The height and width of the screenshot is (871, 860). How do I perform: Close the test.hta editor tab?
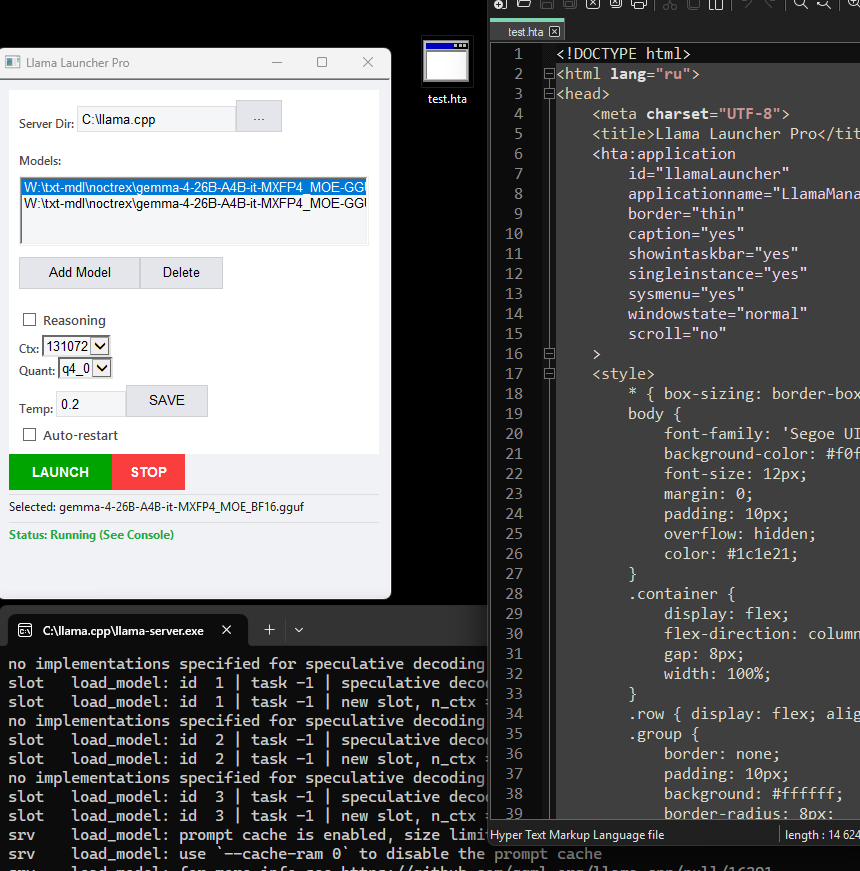click(x=554, y=32)
